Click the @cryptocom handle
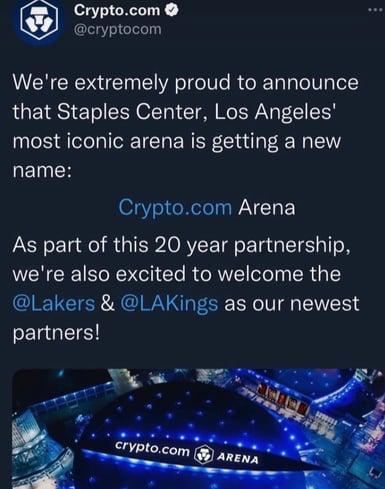 coord(117,29)
